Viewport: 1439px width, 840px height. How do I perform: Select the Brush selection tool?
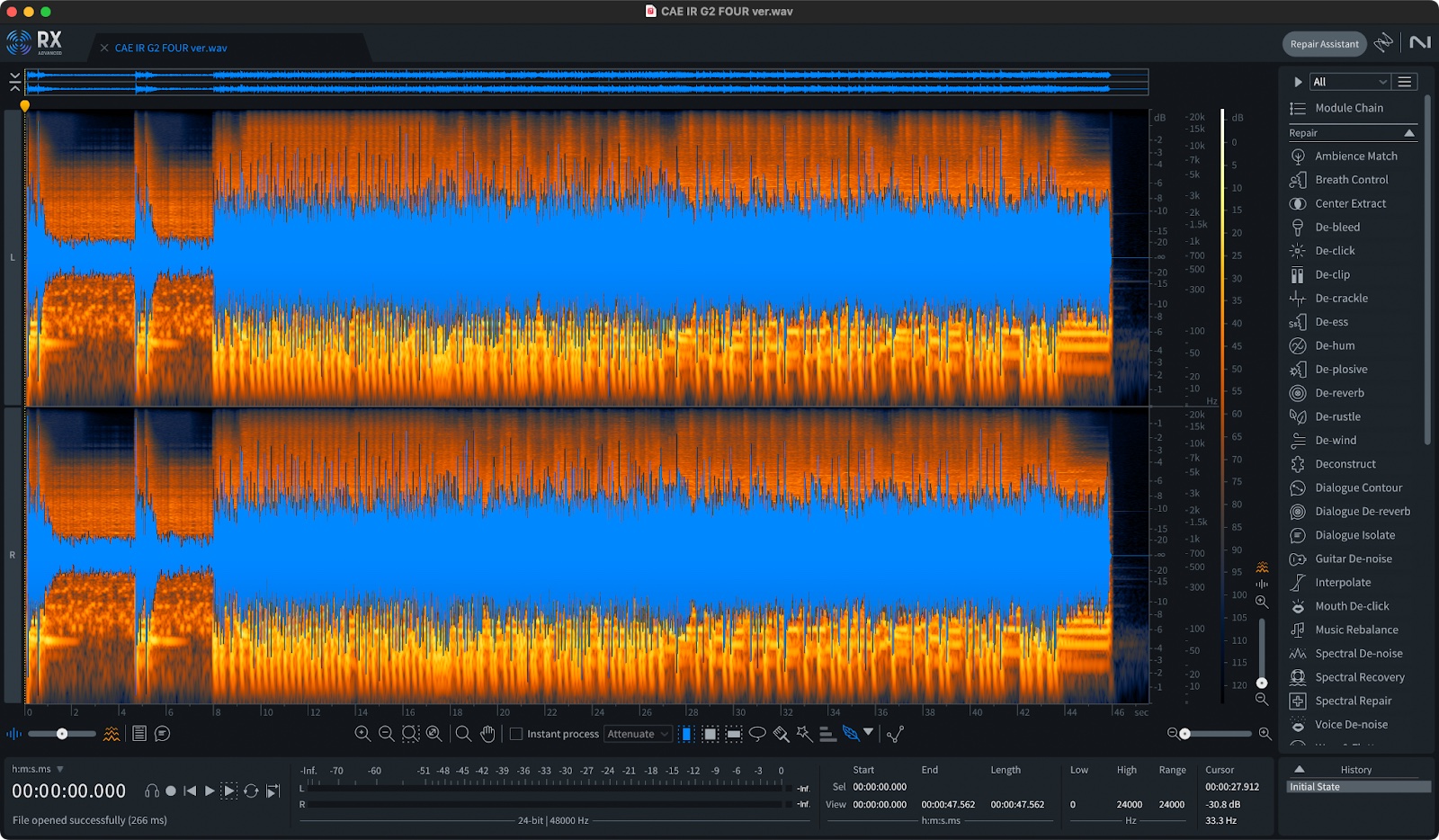(x=781, y=734)
